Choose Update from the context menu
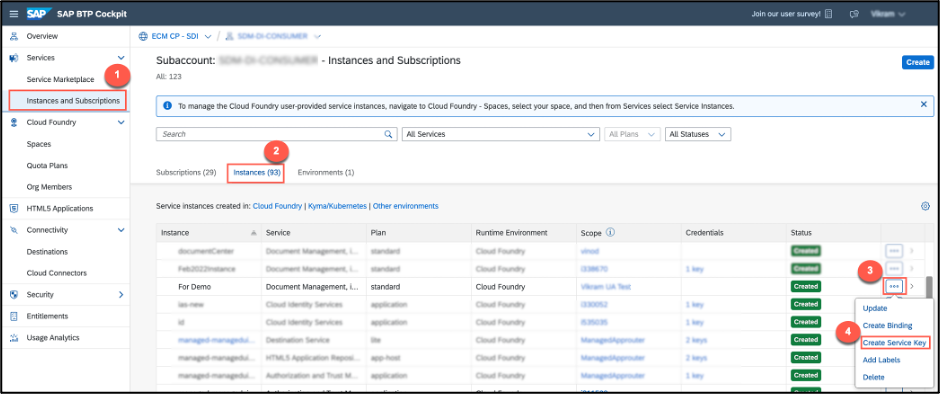 click(874, 308)
